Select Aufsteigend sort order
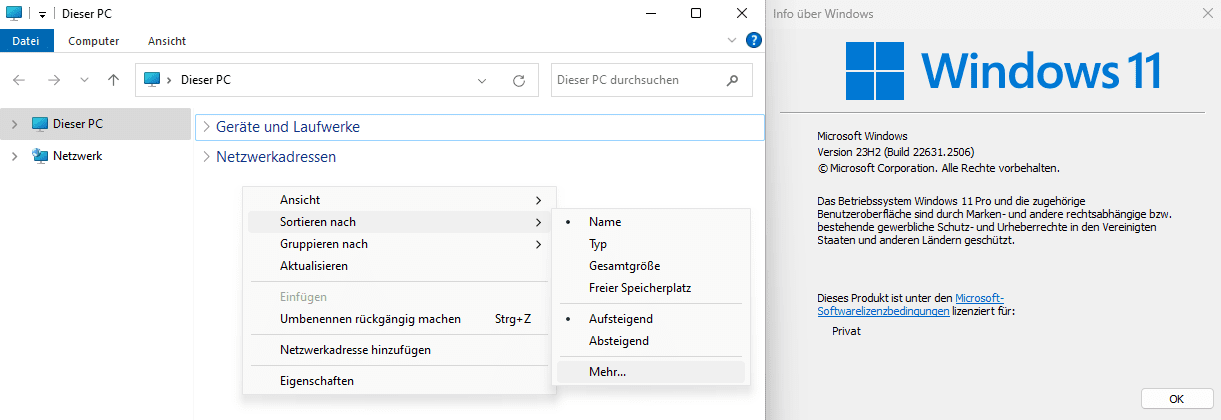The width and height of the screenshot is (1221, 420). click(650, 319)
